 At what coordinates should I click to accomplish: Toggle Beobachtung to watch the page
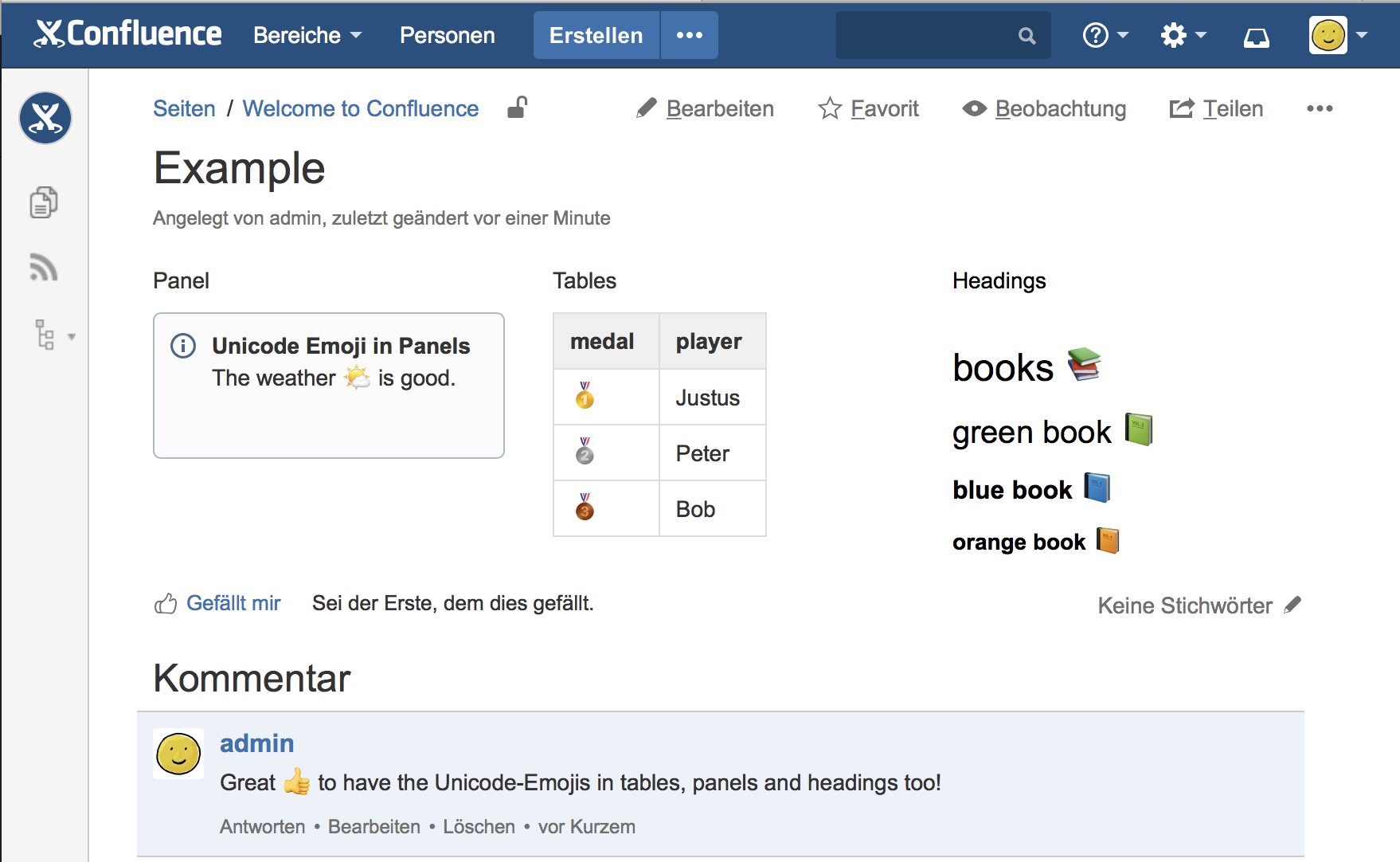pos(1044,108)
